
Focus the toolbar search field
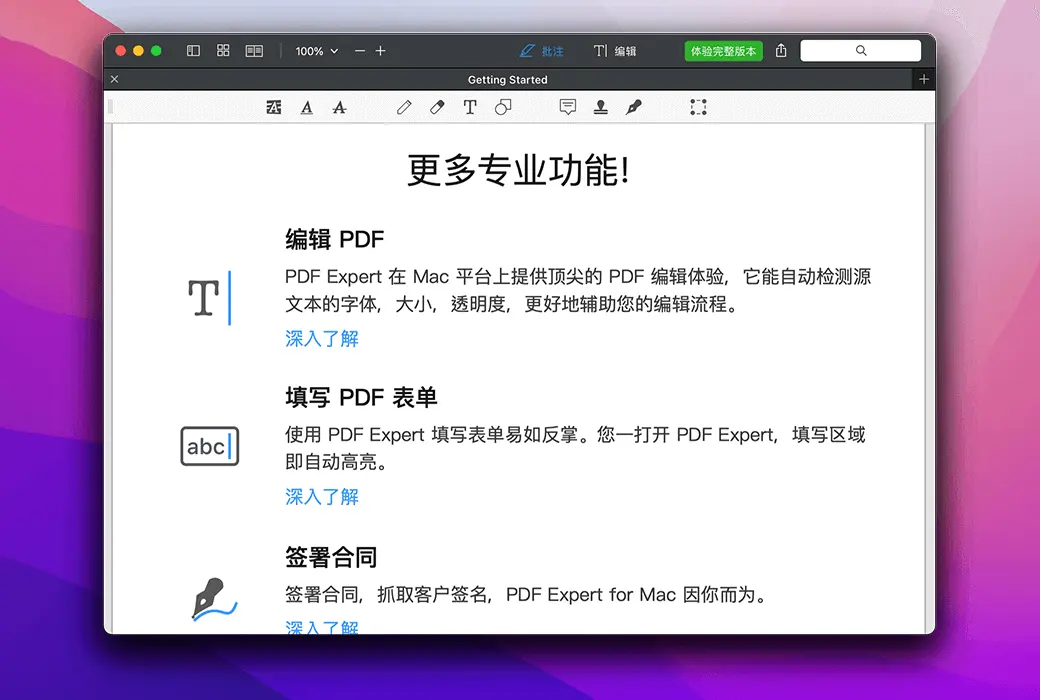(x=860, y=50)
